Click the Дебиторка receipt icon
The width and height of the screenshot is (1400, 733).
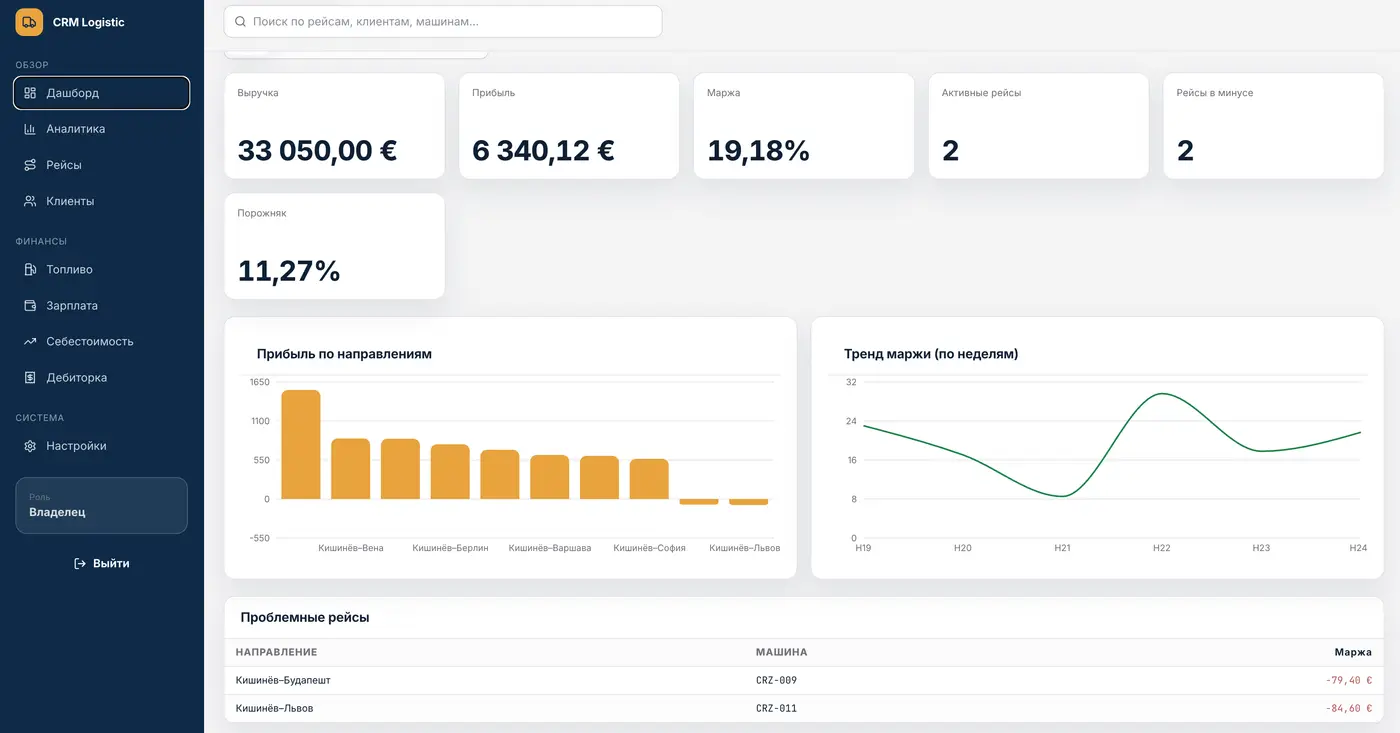coord(30,377)
